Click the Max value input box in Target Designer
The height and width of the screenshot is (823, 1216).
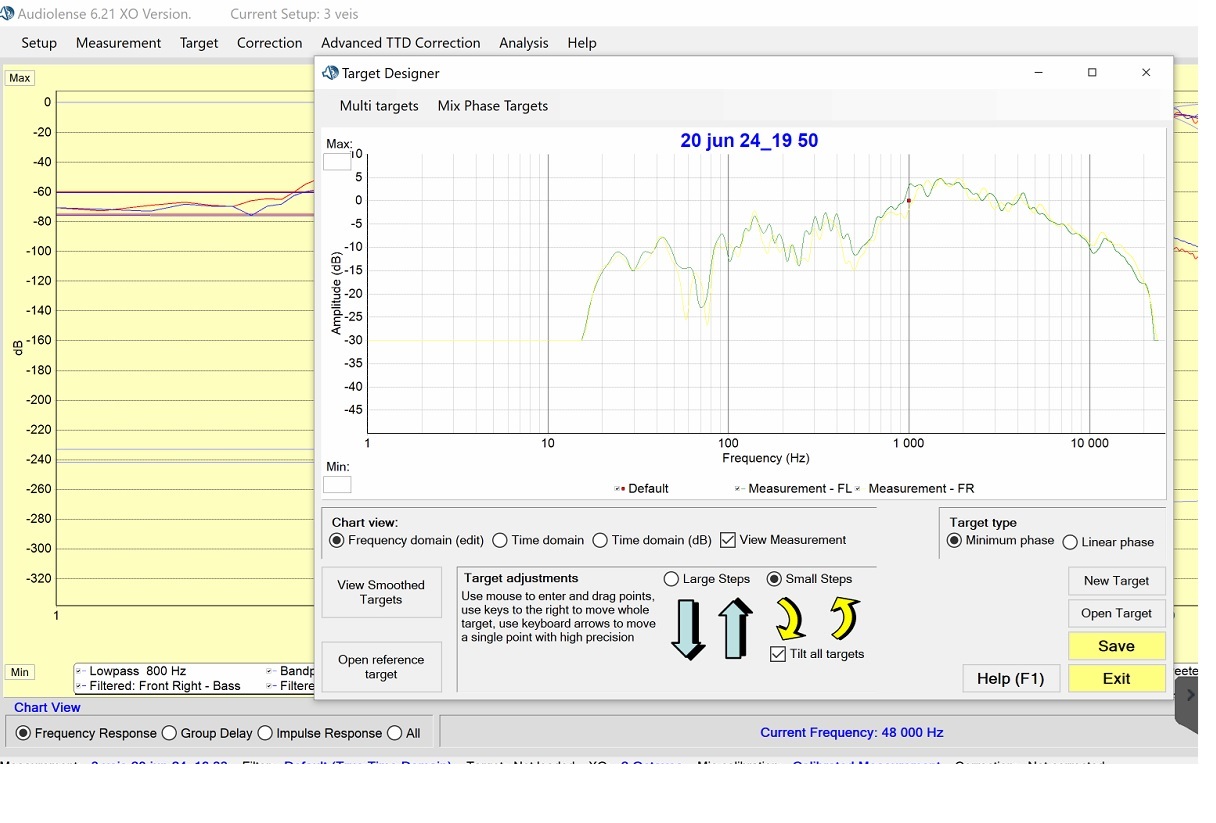tap(337, 161)
